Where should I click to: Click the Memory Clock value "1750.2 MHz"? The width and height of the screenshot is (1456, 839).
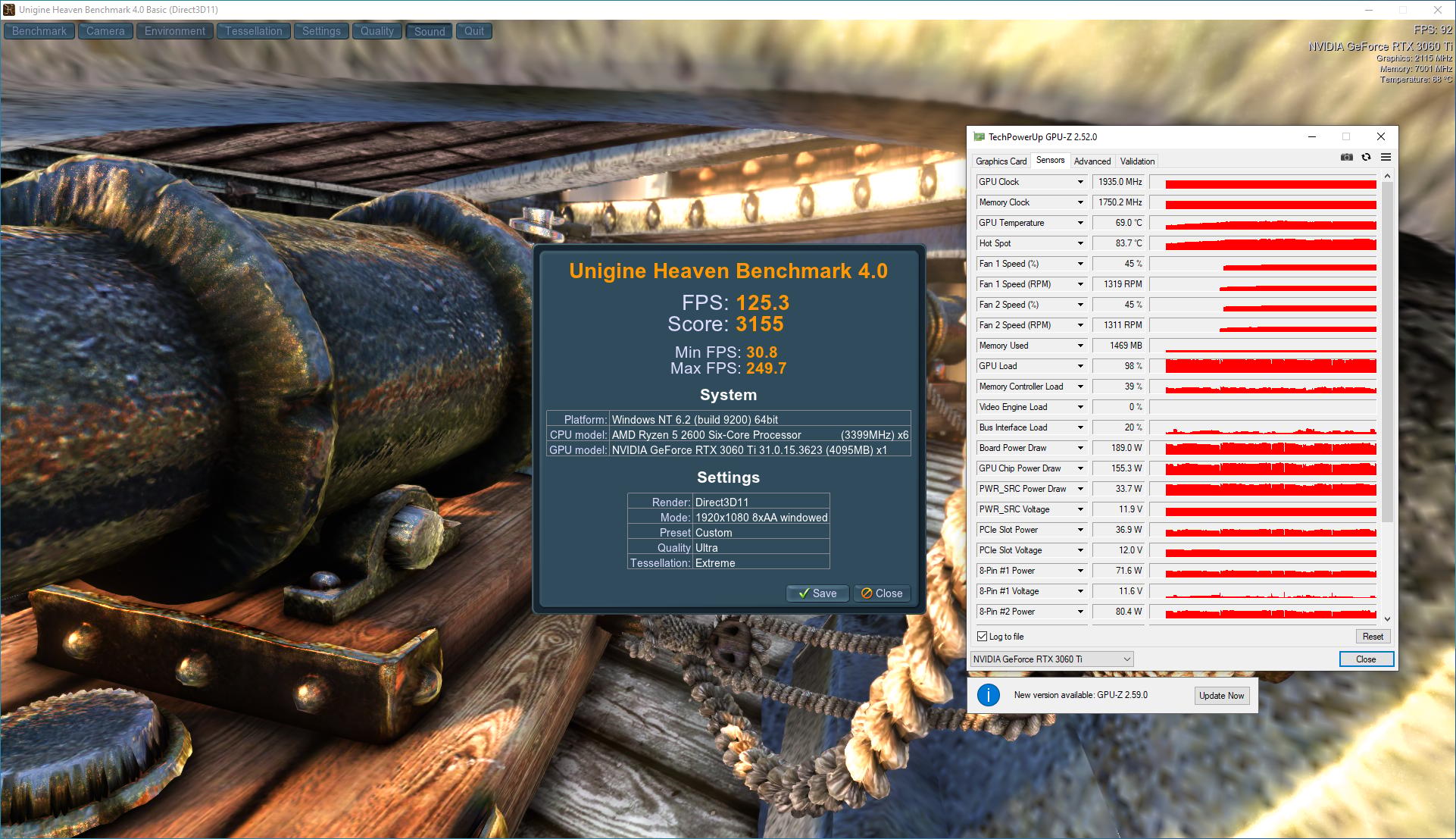click(1120, 202)
